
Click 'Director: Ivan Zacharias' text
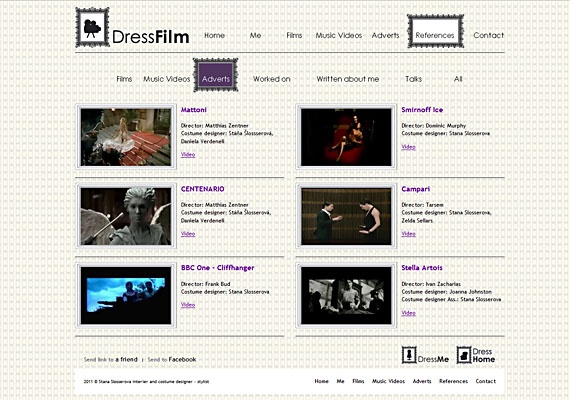click(x=431, y=284)
